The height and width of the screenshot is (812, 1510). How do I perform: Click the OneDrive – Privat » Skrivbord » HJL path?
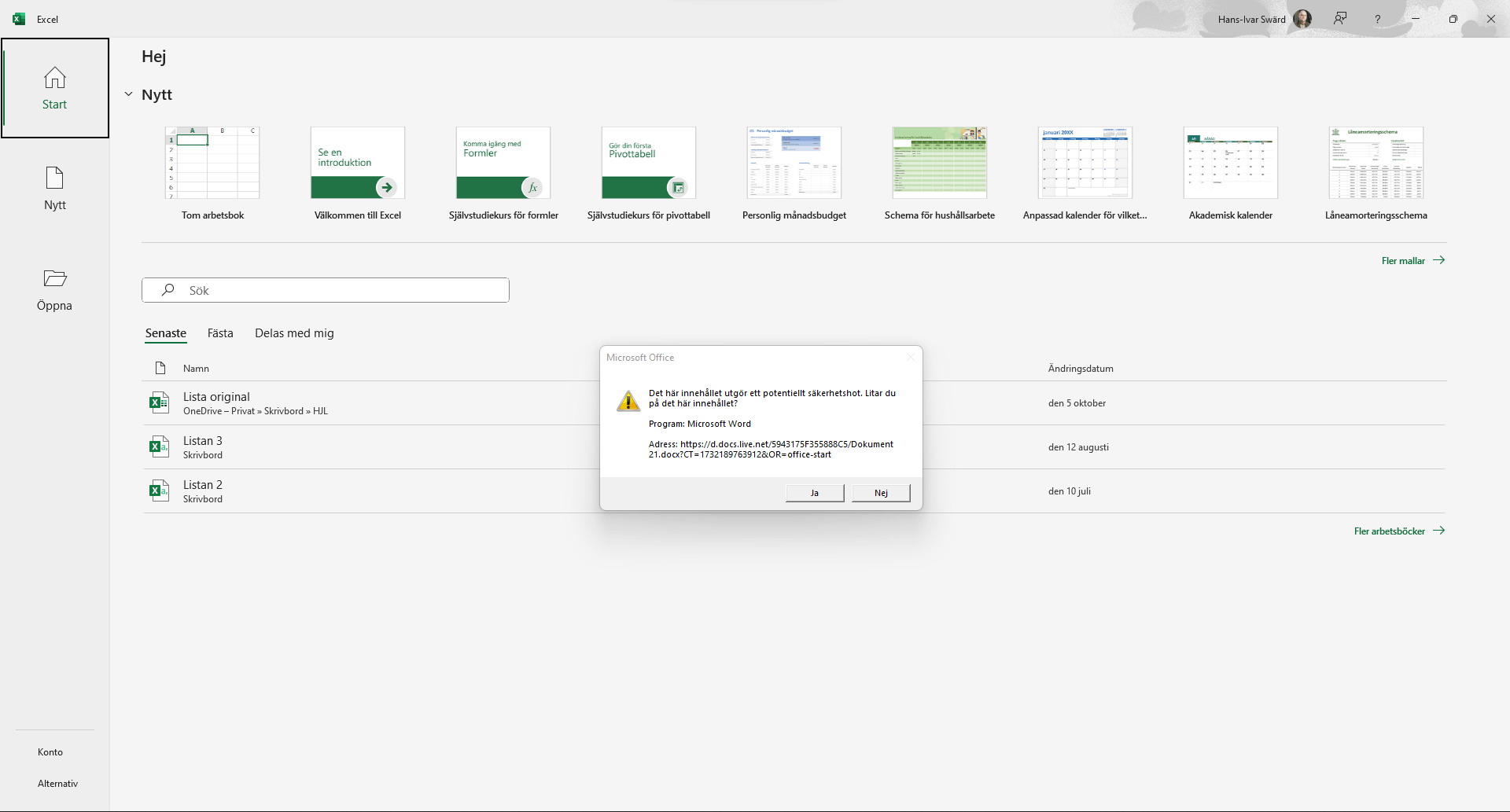(x=256, y=411)
